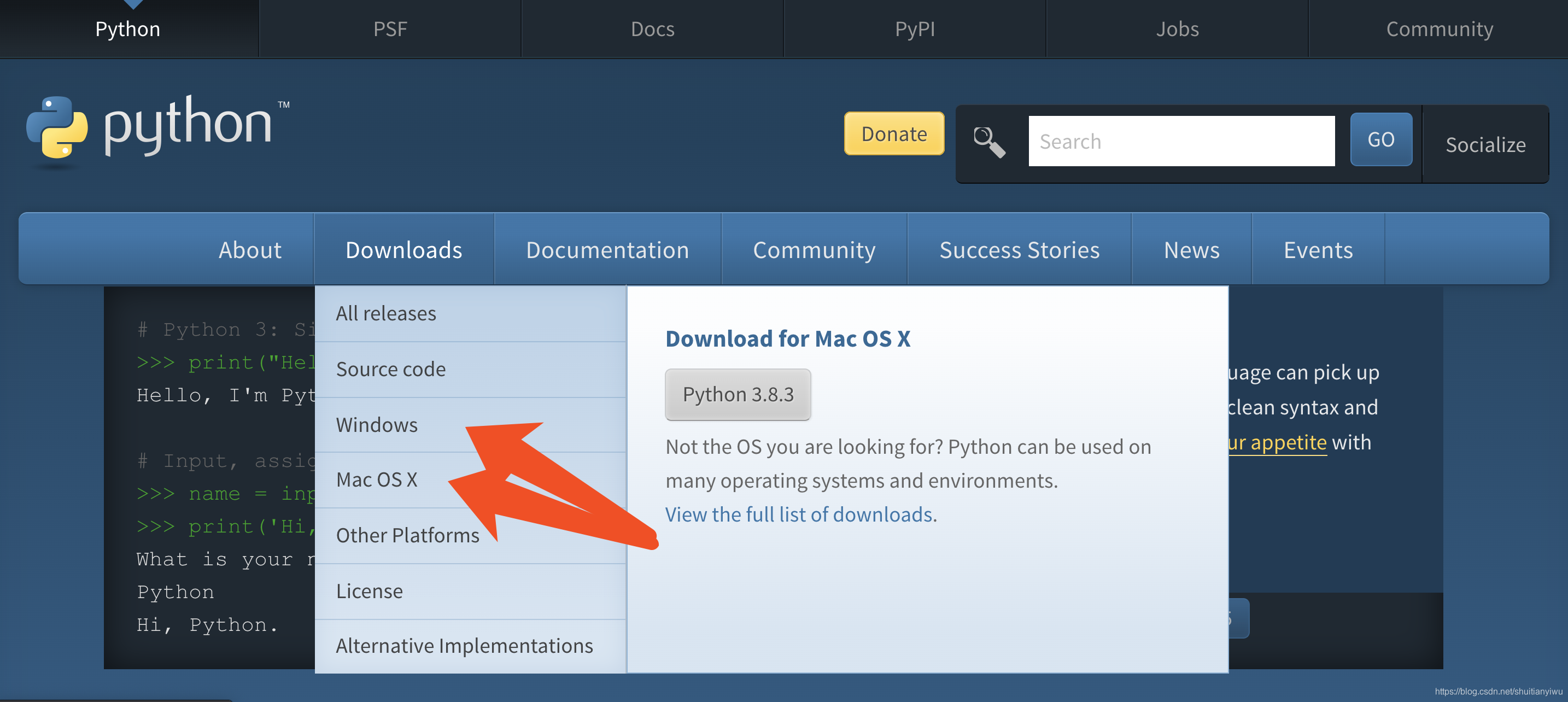The height and width of the screenshot is (702, 1568).
Task: Open the Downloads menu
Action: click(403, 250)
